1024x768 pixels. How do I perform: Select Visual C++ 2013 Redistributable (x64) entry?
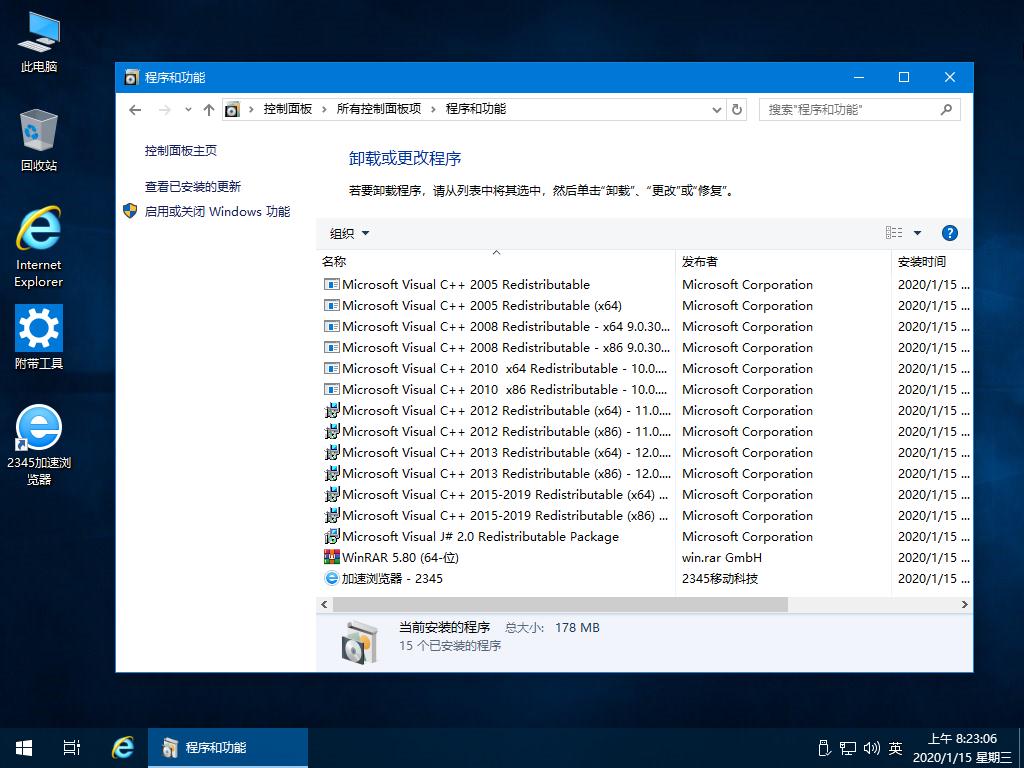(x=496, y=452)
